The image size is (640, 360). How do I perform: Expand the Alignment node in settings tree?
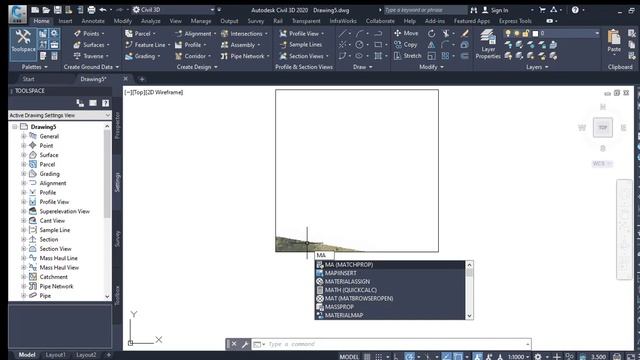(24, 183)
